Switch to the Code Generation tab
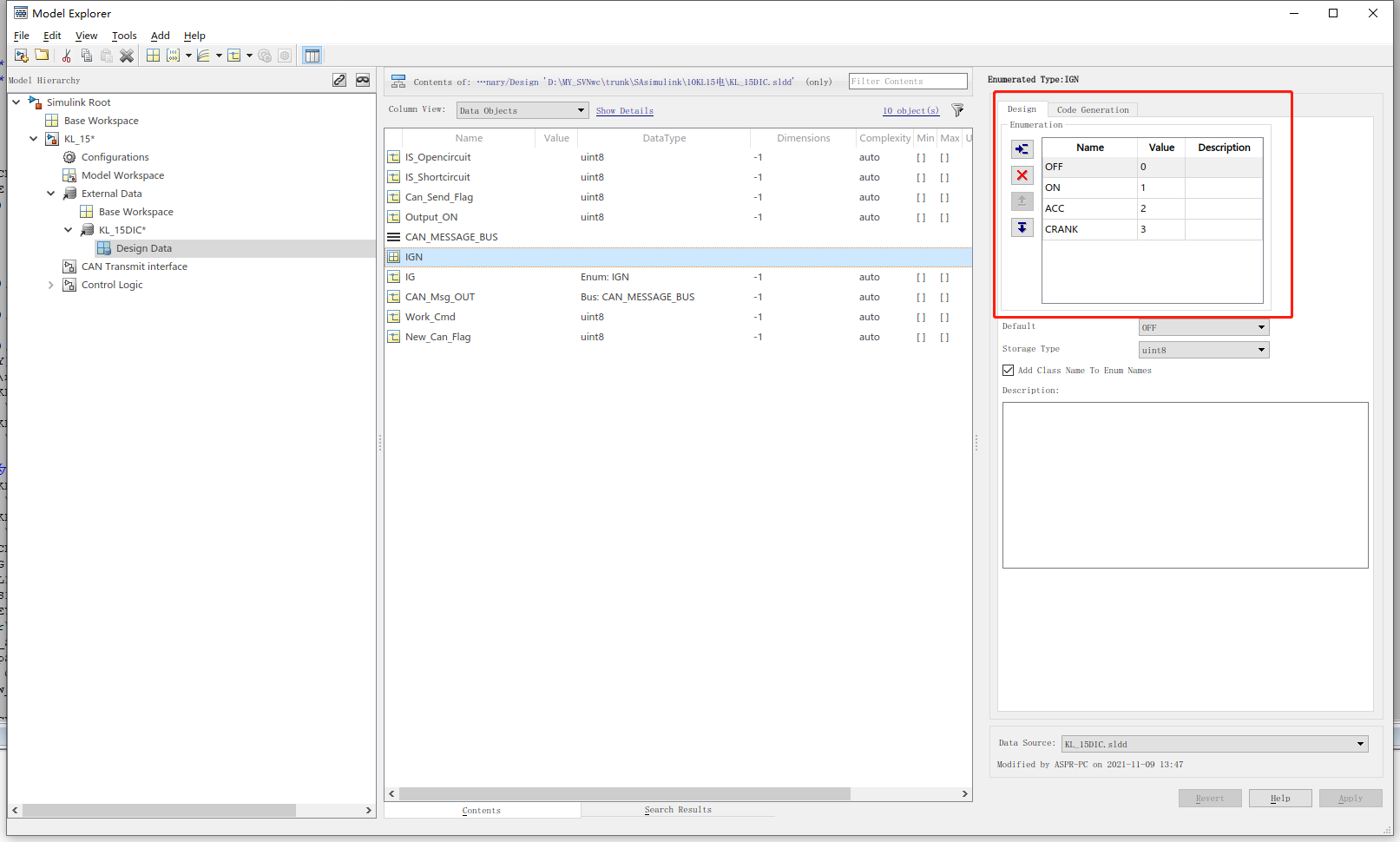This screenshot has width=1400, height=842. 1093,110
